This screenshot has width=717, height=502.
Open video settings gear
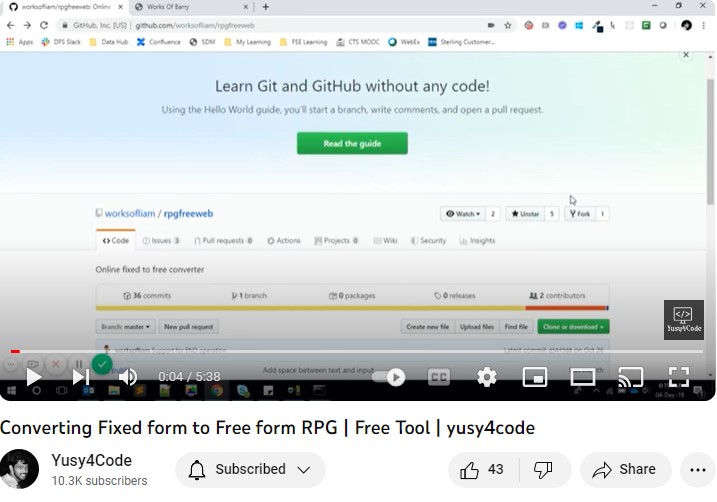(x=487, y=377)
